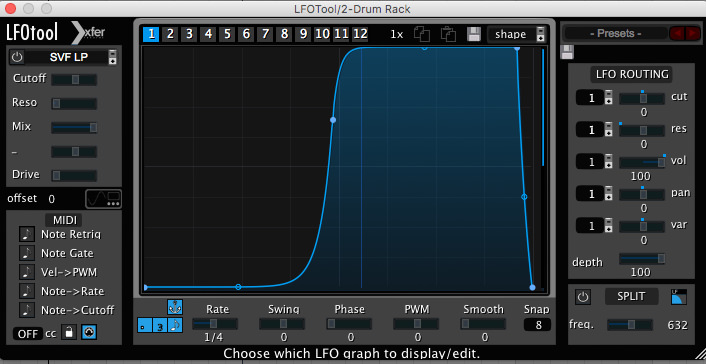Click the Rate slider
706x364 pixels.
point(215,323)
